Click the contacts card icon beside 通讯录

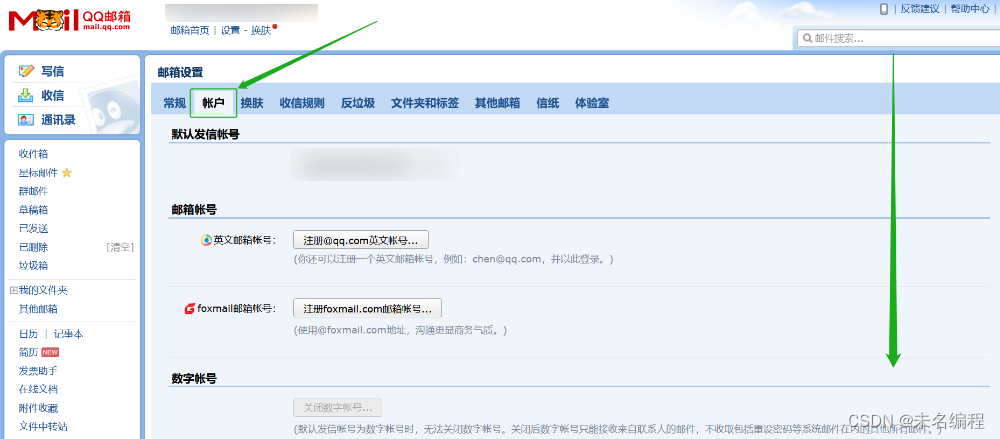point(27,120)
